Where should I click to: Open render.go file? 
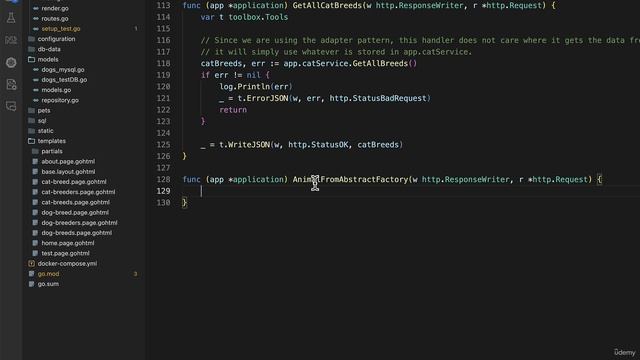[55, 9]
